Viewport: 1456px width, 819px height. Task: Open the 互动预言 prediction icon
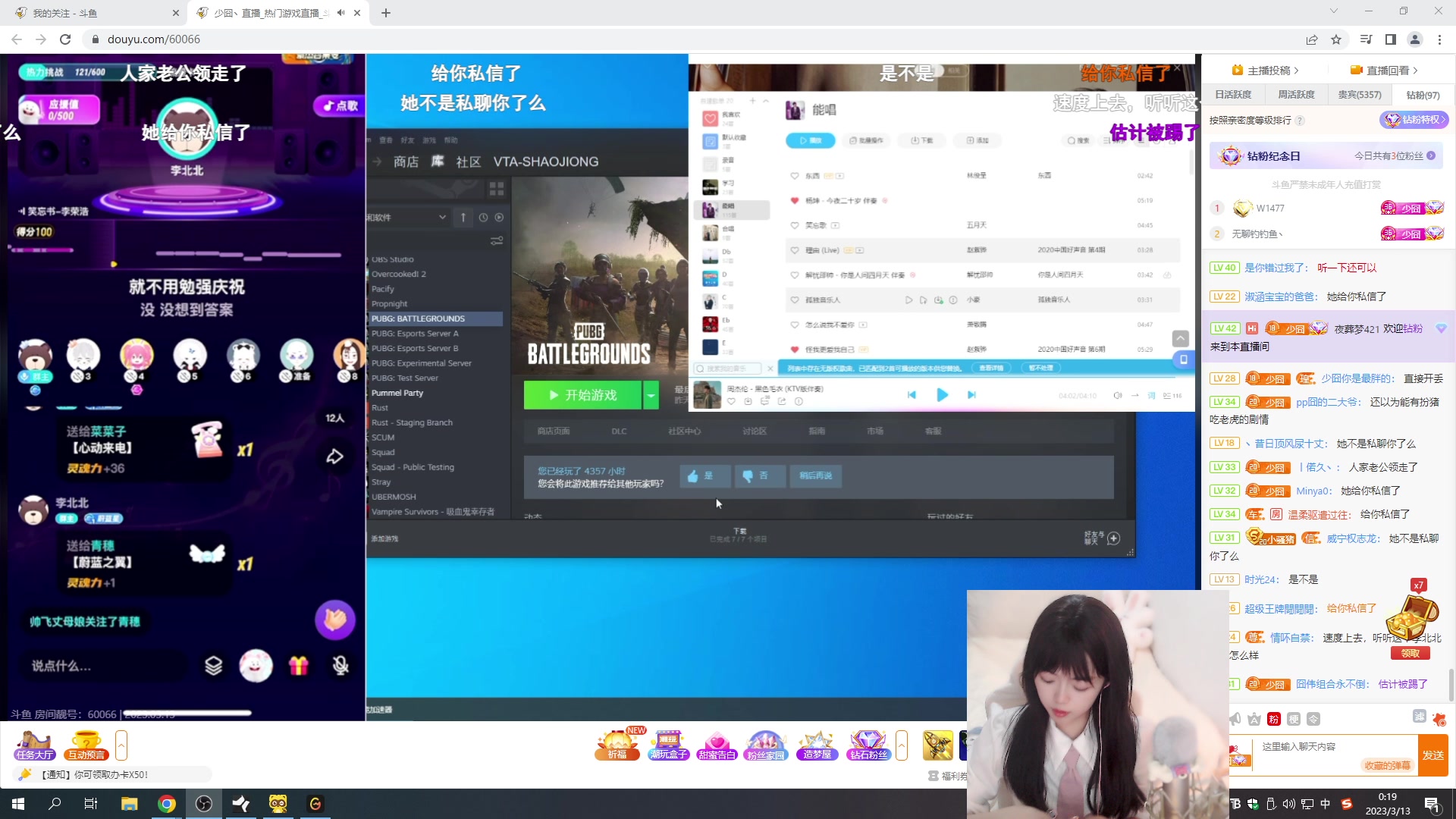click(x=86, y=745)
